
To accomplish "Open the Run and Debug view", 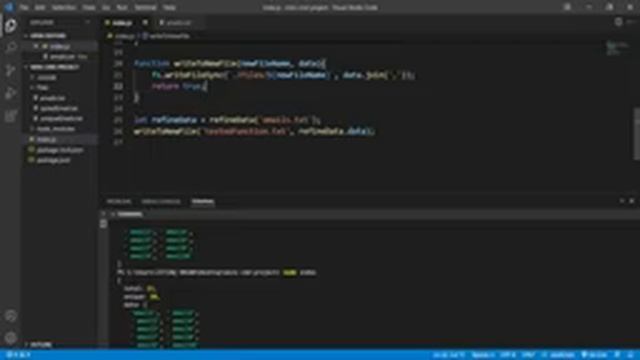I will point(11,93).
